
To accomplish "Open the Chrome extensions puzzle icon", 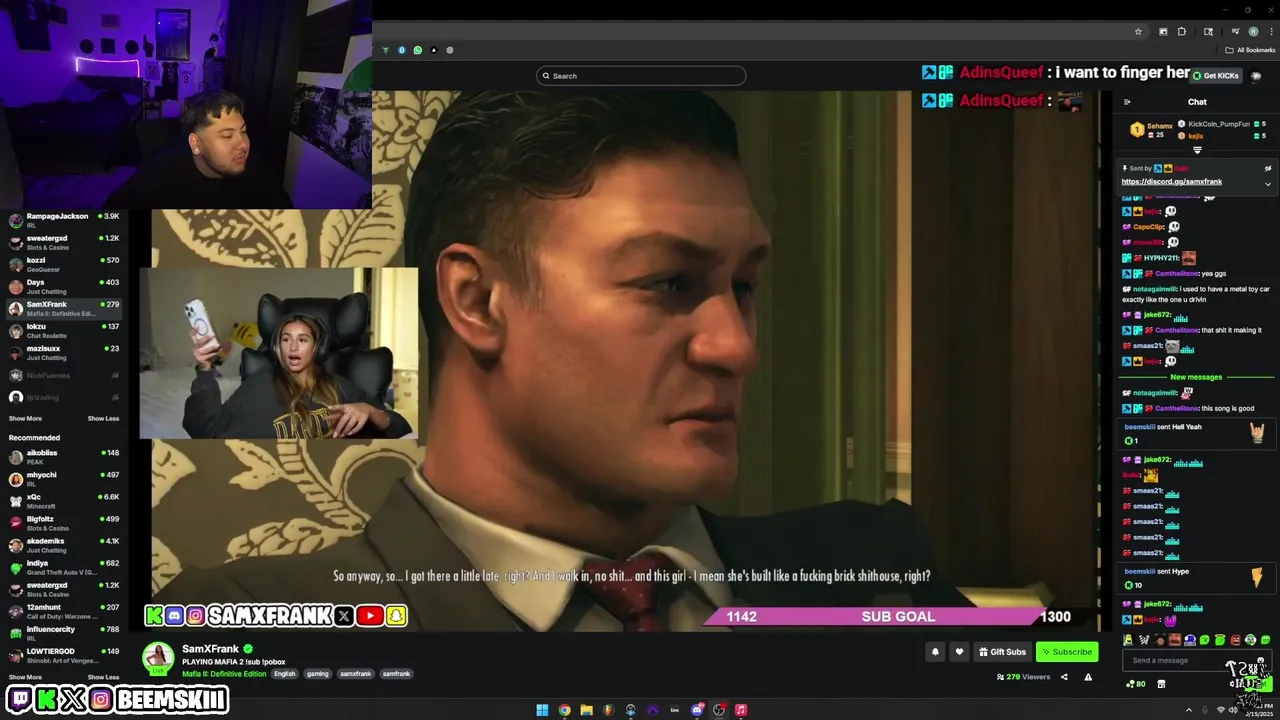I will (x=1182, y=32).
